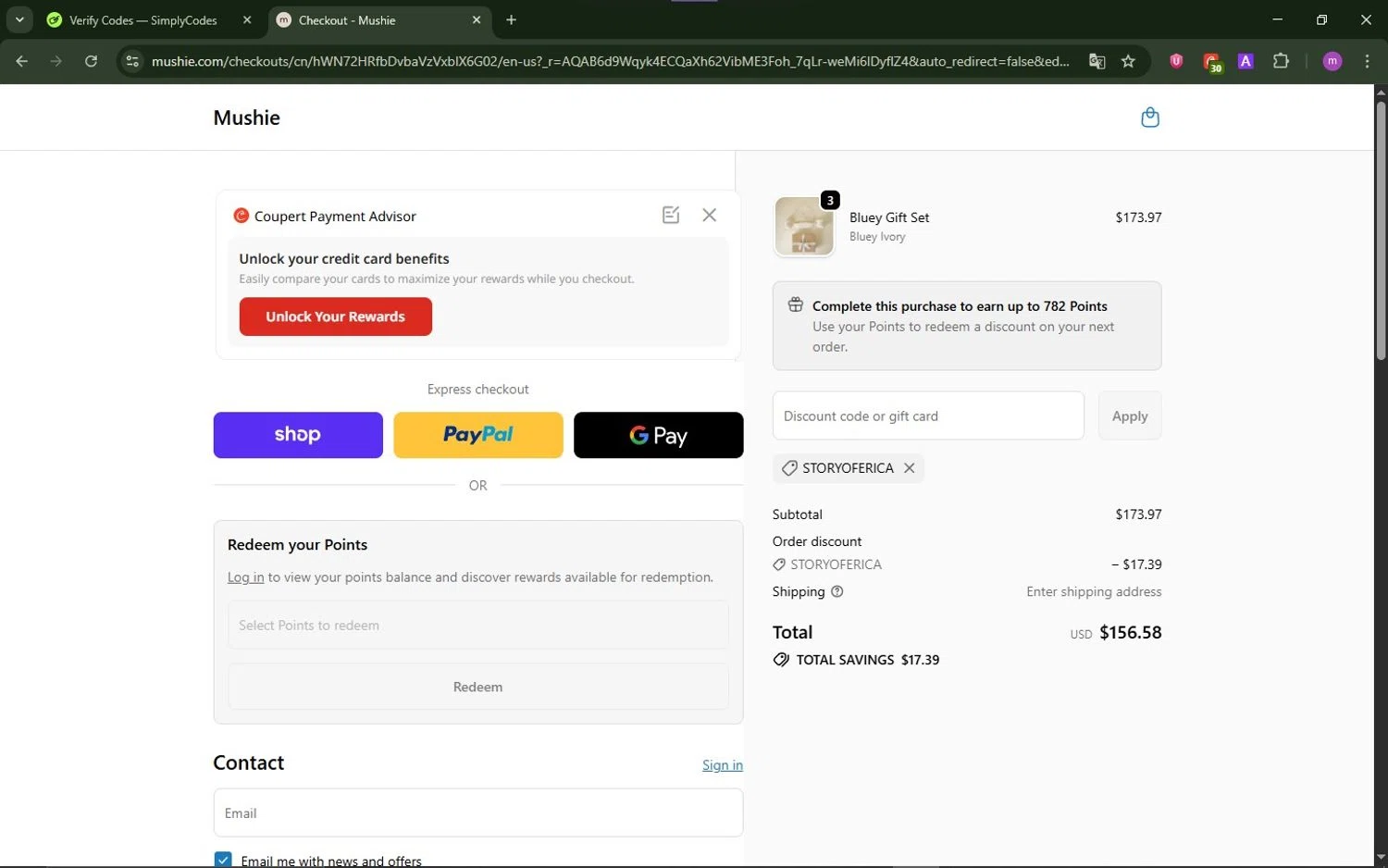Screen dimensions: 1388x868
Task: Pay with the Google Pay button
Action: click(x=658, y=435)
